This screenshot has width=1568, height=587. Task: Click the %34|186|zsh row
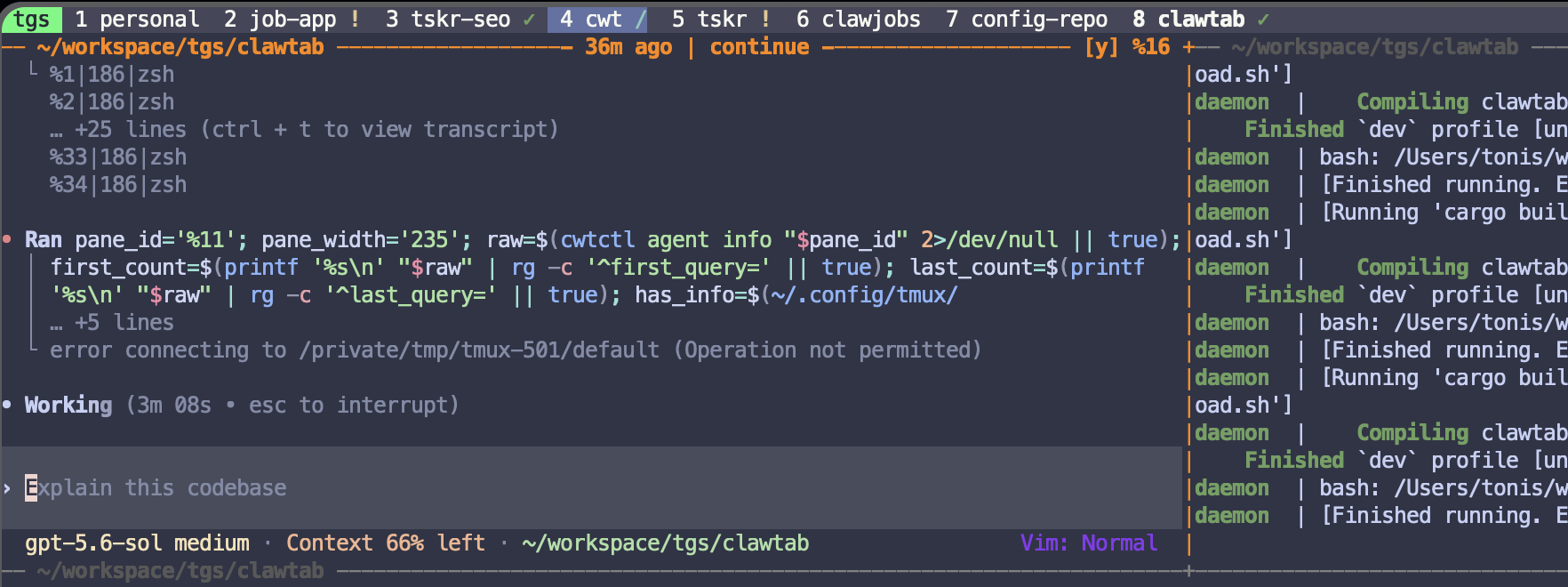118,184
